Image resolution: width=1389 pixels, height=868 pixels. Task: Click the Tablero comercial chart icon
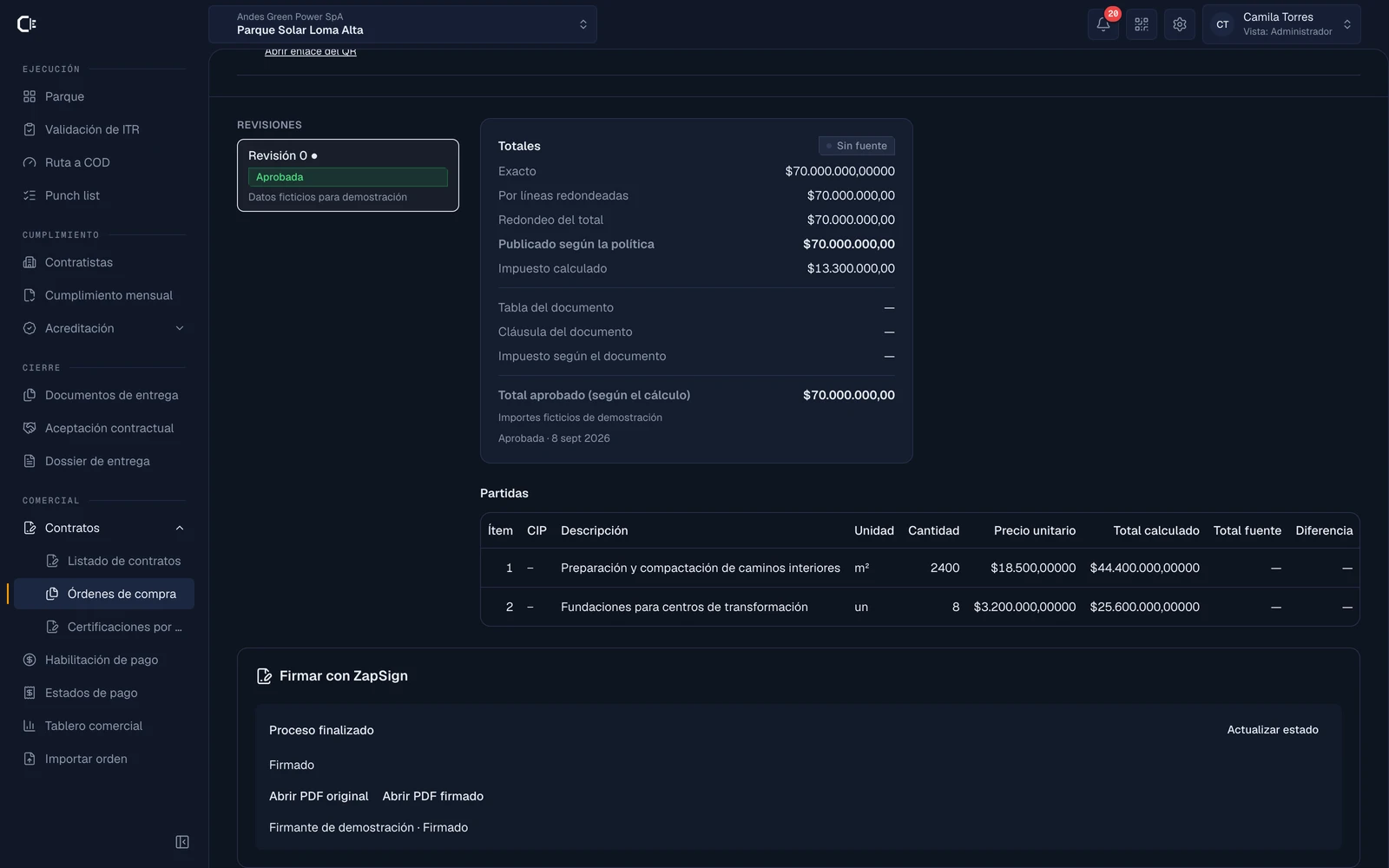pos(30,726)
